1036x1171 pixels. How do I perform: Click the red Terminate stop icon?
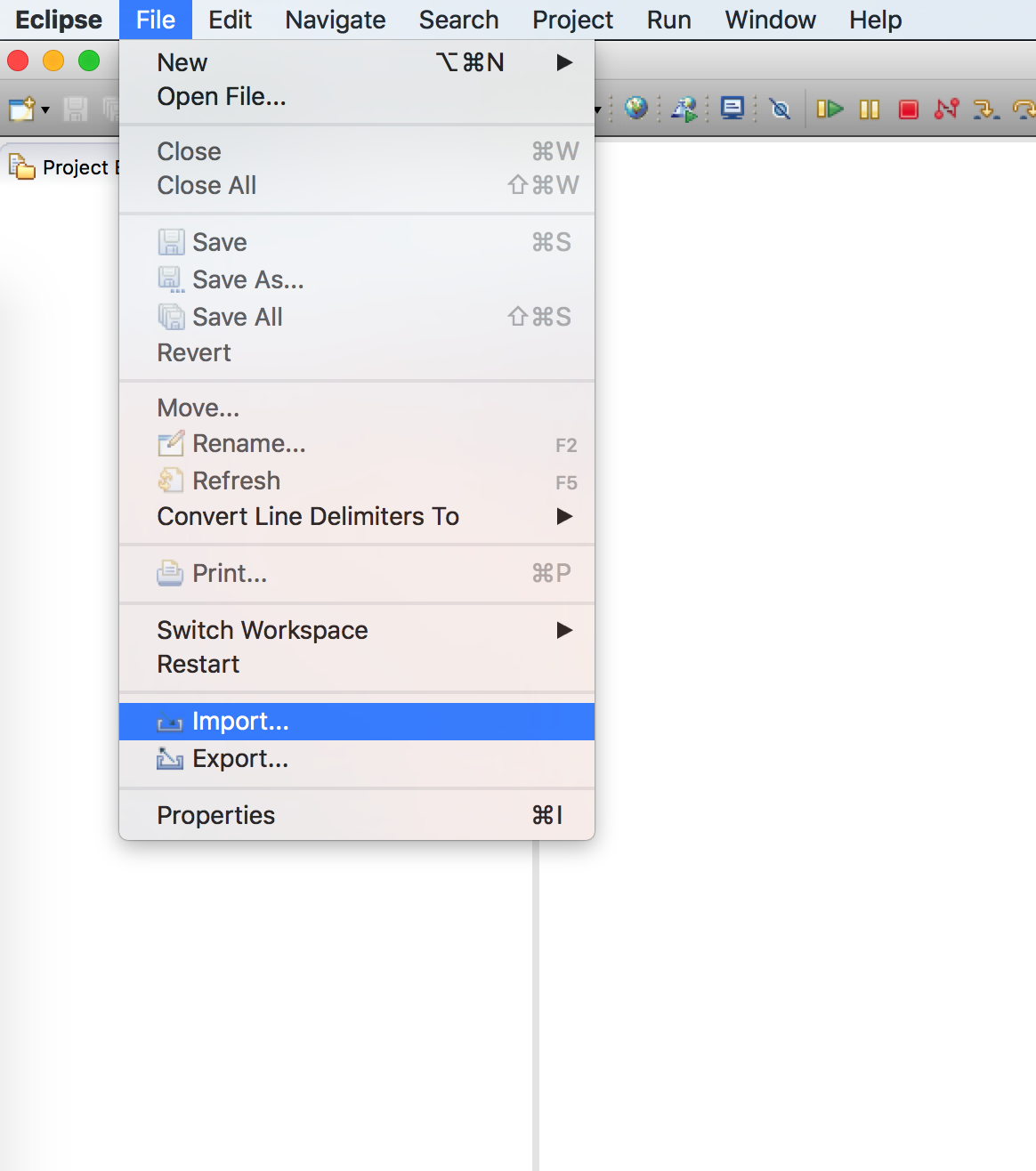pos(909,109)
